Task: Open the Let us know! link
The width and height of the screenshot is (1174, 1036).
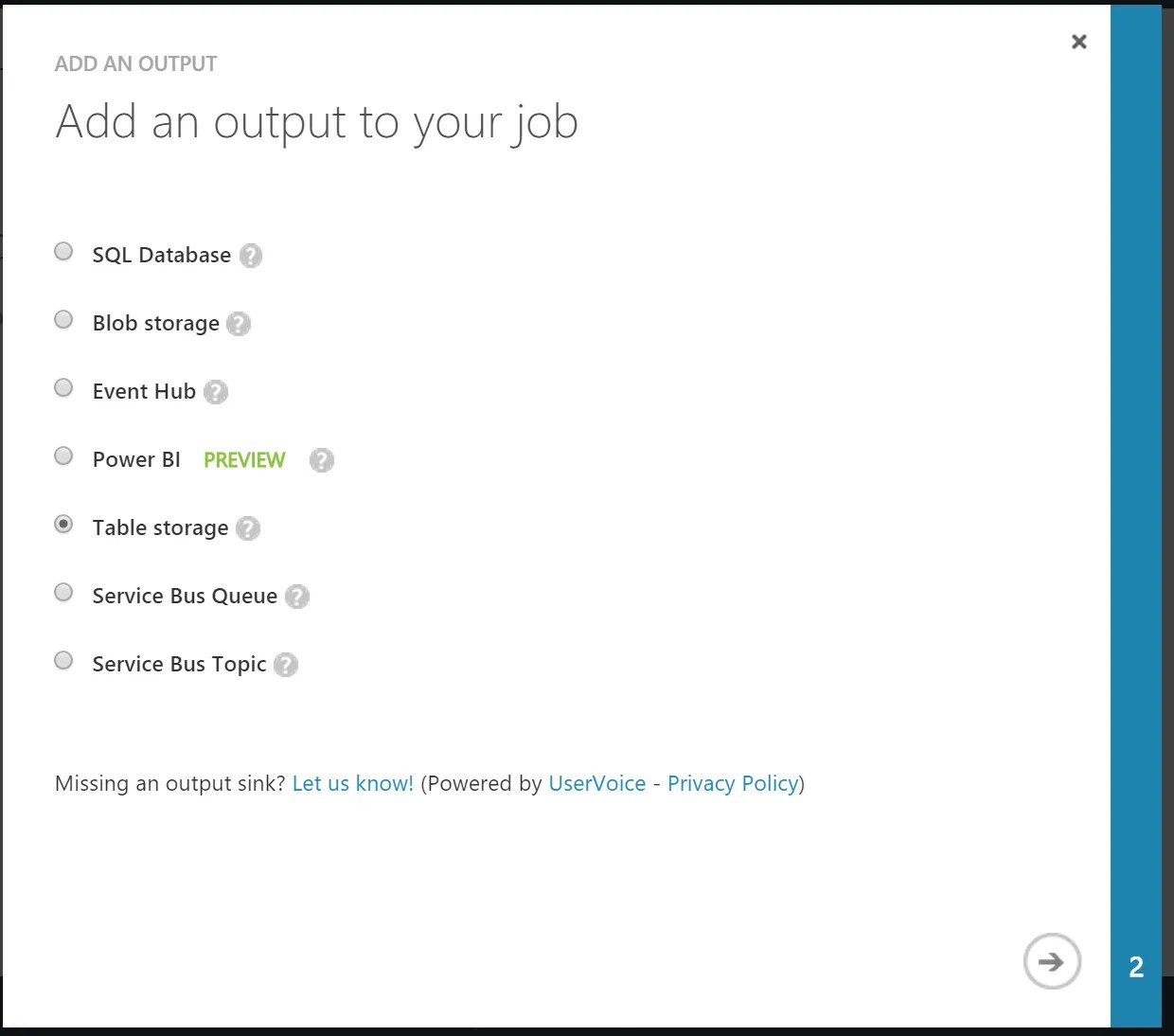Action: [353, 784]
